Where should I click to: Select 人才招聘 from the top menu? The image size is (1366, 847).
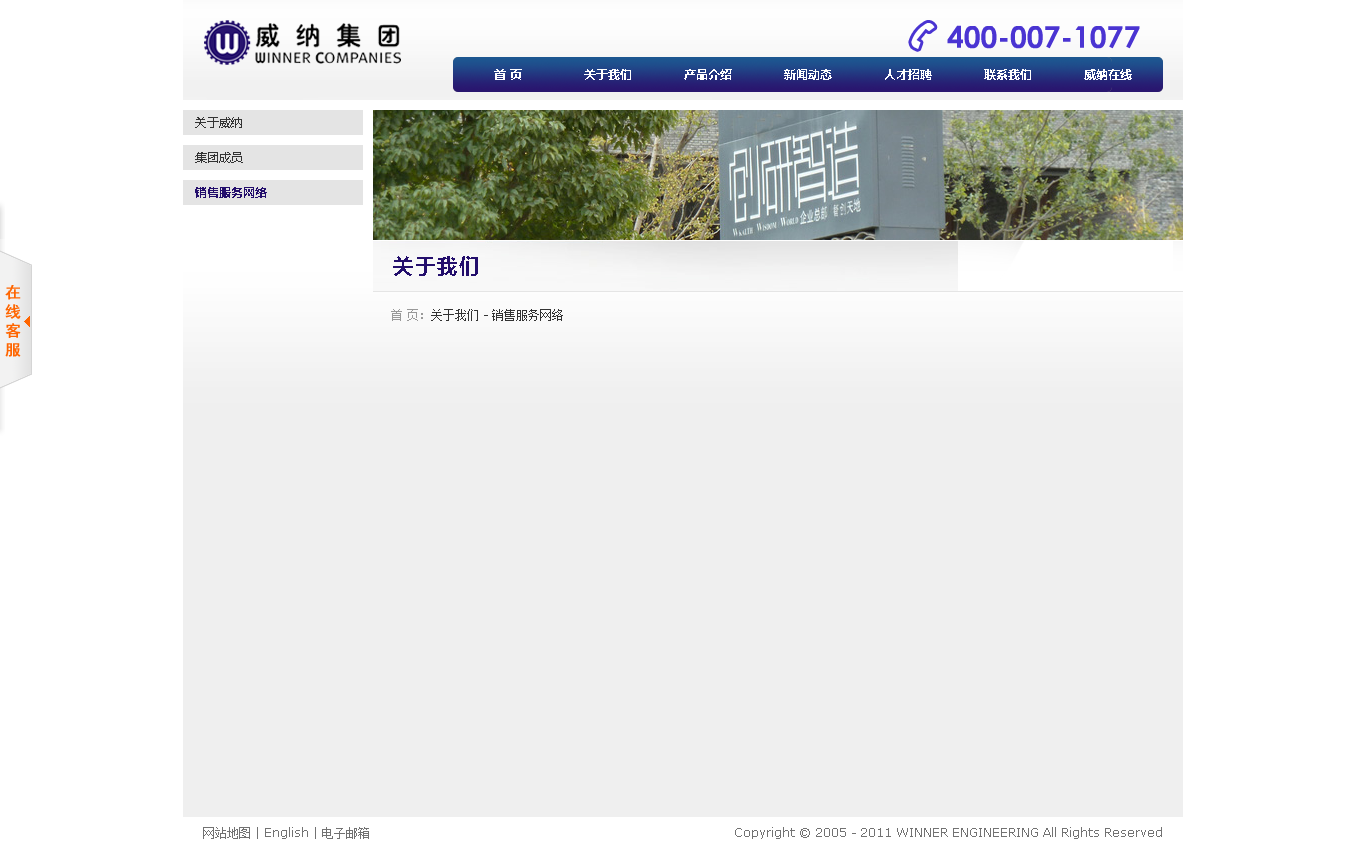(x=908, y=75)
